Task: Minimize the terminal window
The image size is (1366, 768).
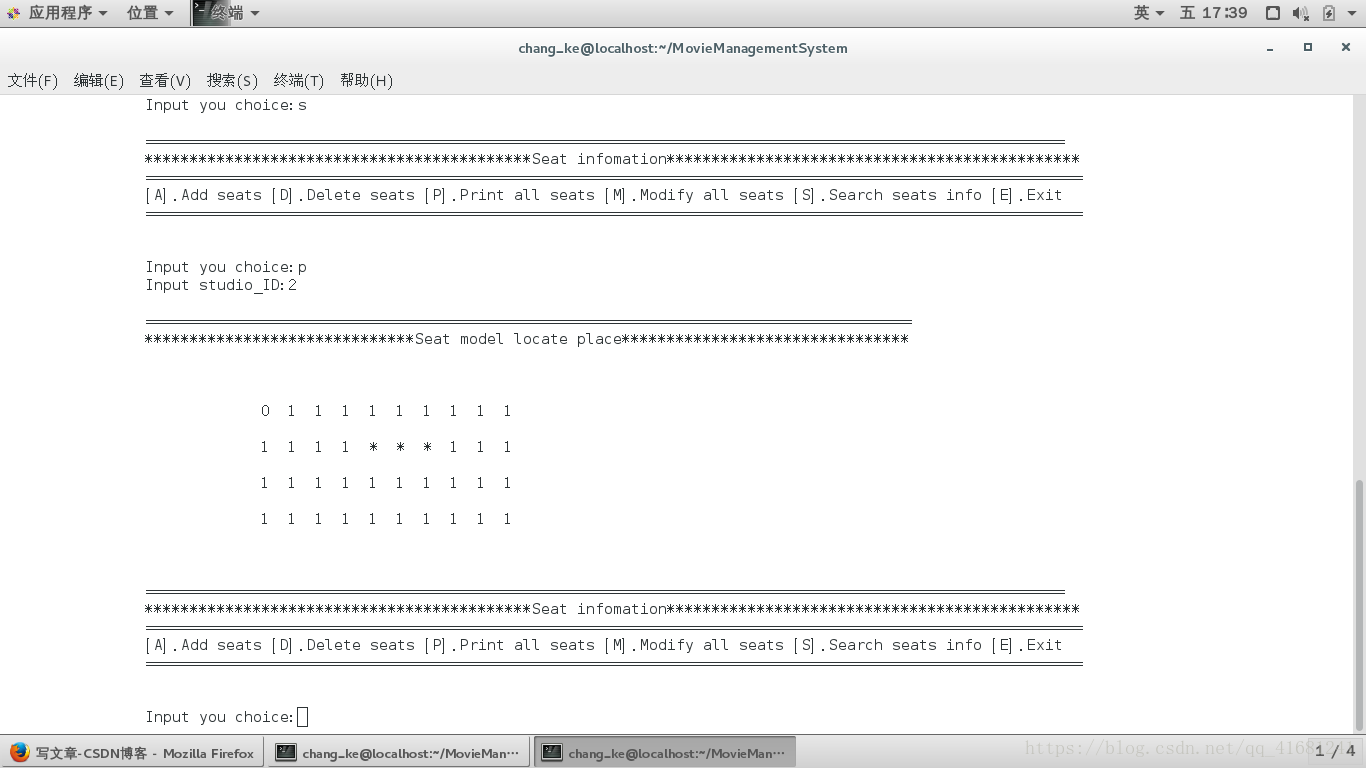Action: (1271, 48)
